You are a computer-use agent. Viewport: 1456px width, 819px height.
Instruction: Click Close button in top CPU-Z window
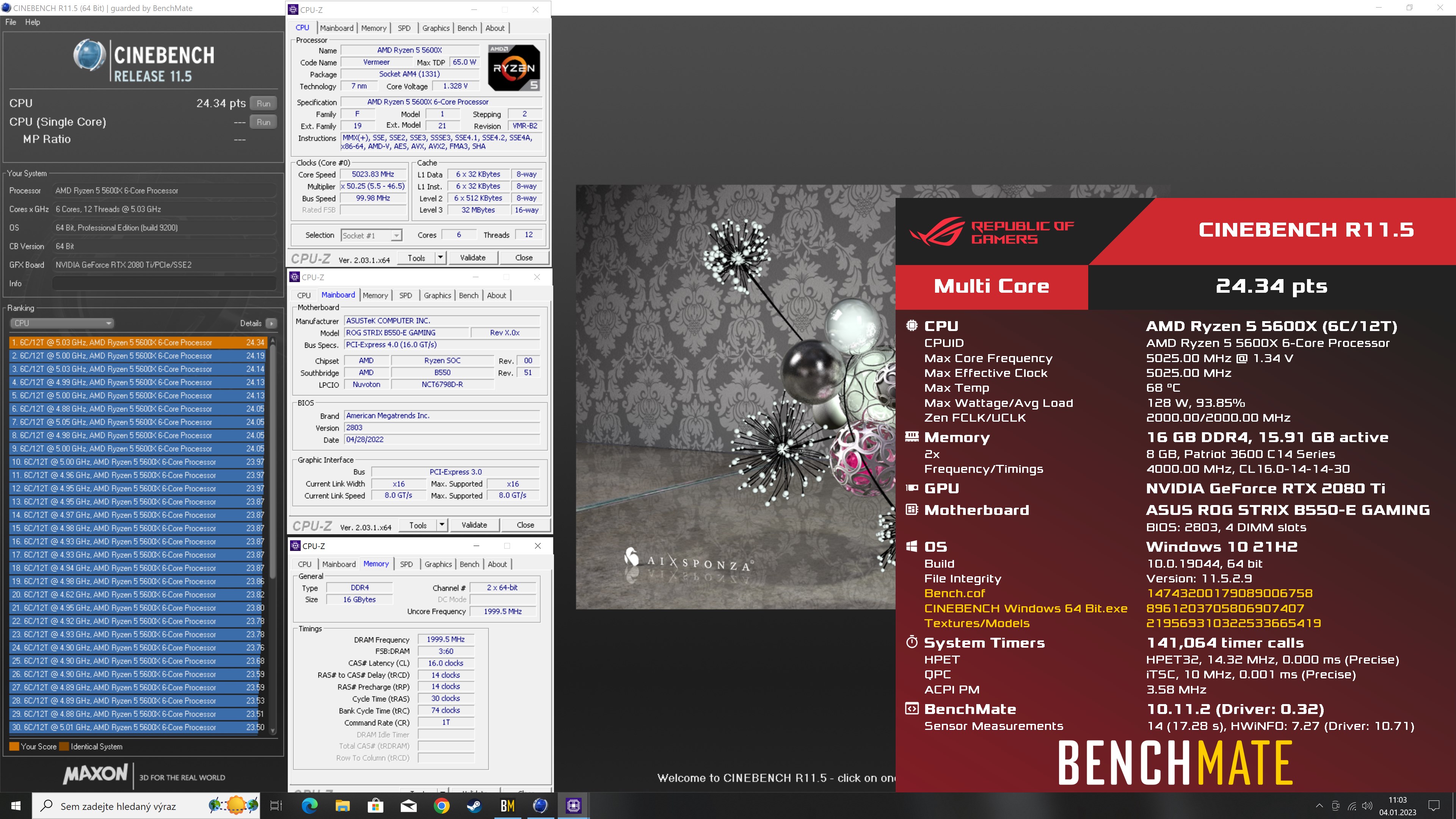coord(524,258)
